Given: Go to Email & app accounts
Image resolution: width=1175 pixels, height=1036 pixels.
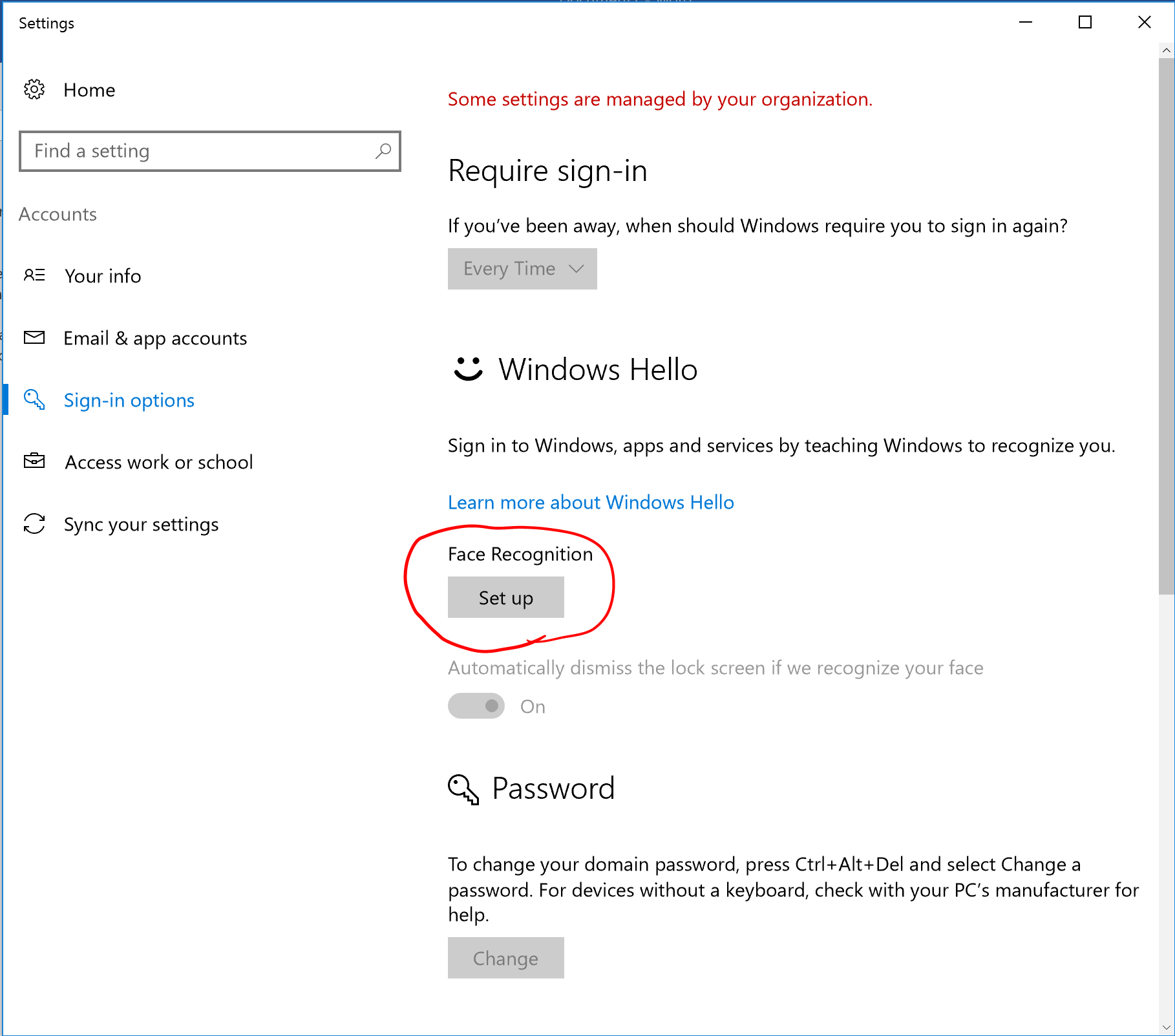Looking at the screenshot, I should tap(155, 338).
